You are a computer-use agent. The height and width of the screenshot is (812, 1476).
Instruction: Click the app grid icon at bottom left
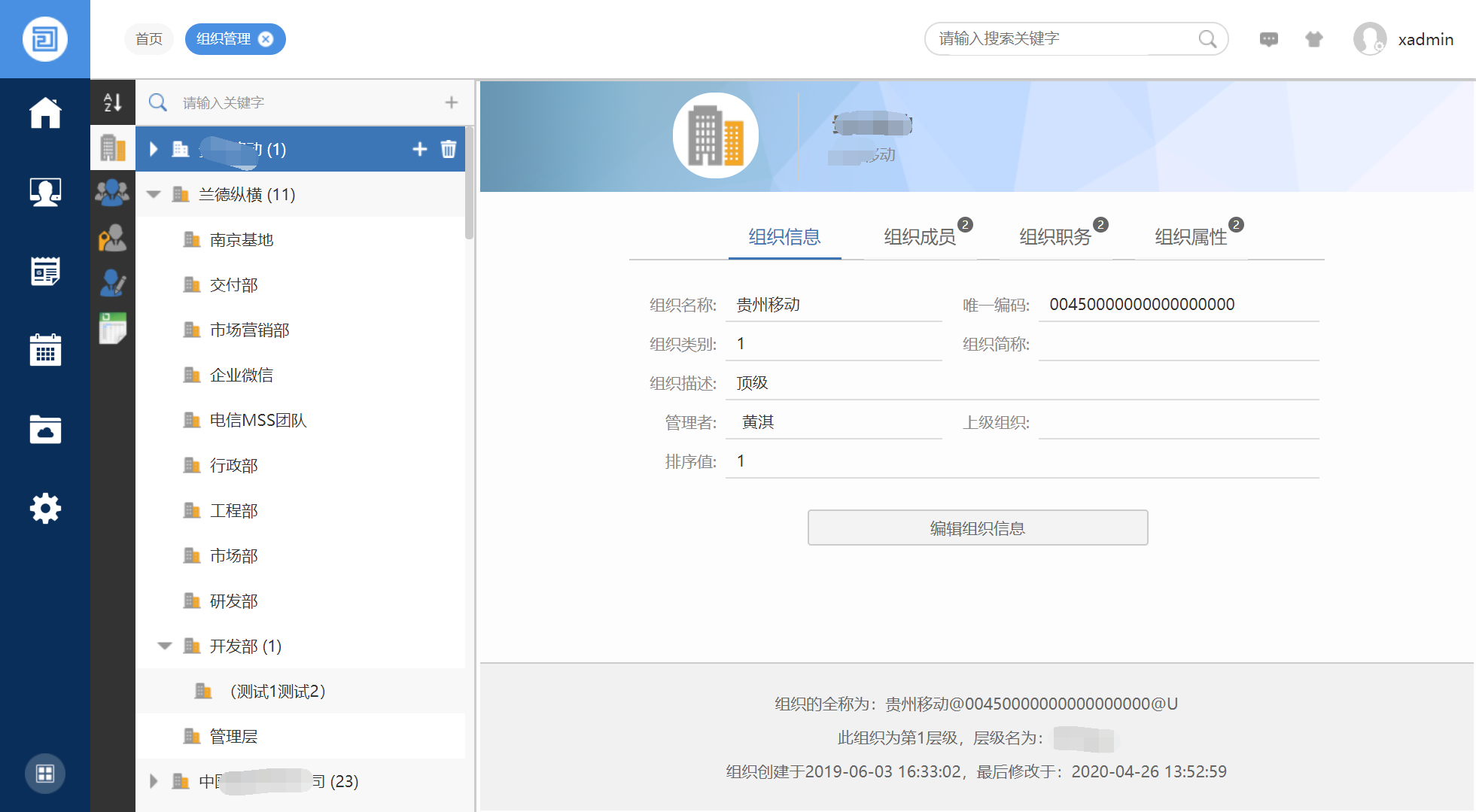click(45, 773)
